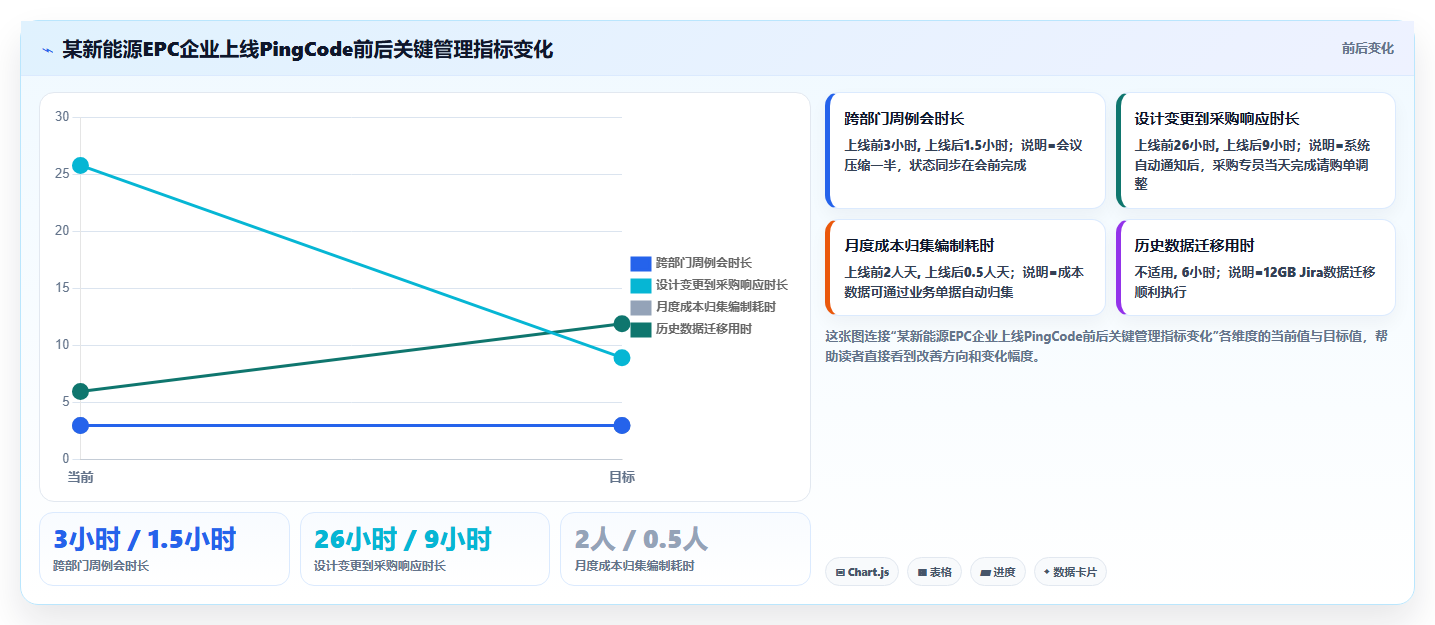Screen dimensions: 1435x625
Task: Open the 跨部门周例会时长 info card
Action: pyautogui.click(x=965, y=151)
